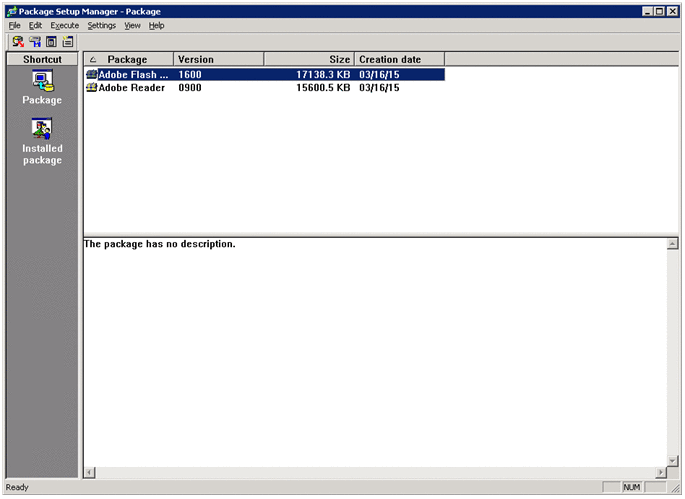Sort list by Package column header
Viewport: 685px width, 499px height.
pos(128,59)
